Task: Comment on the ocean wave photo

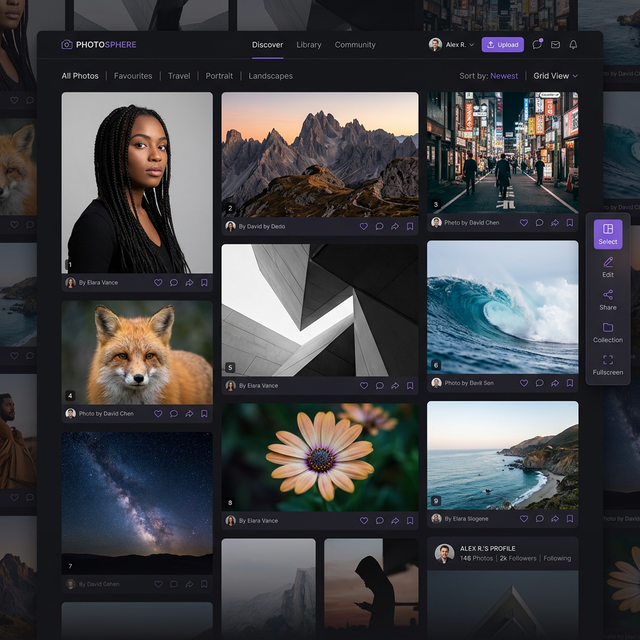Action: pyautogui.click(x=539, y=382)
